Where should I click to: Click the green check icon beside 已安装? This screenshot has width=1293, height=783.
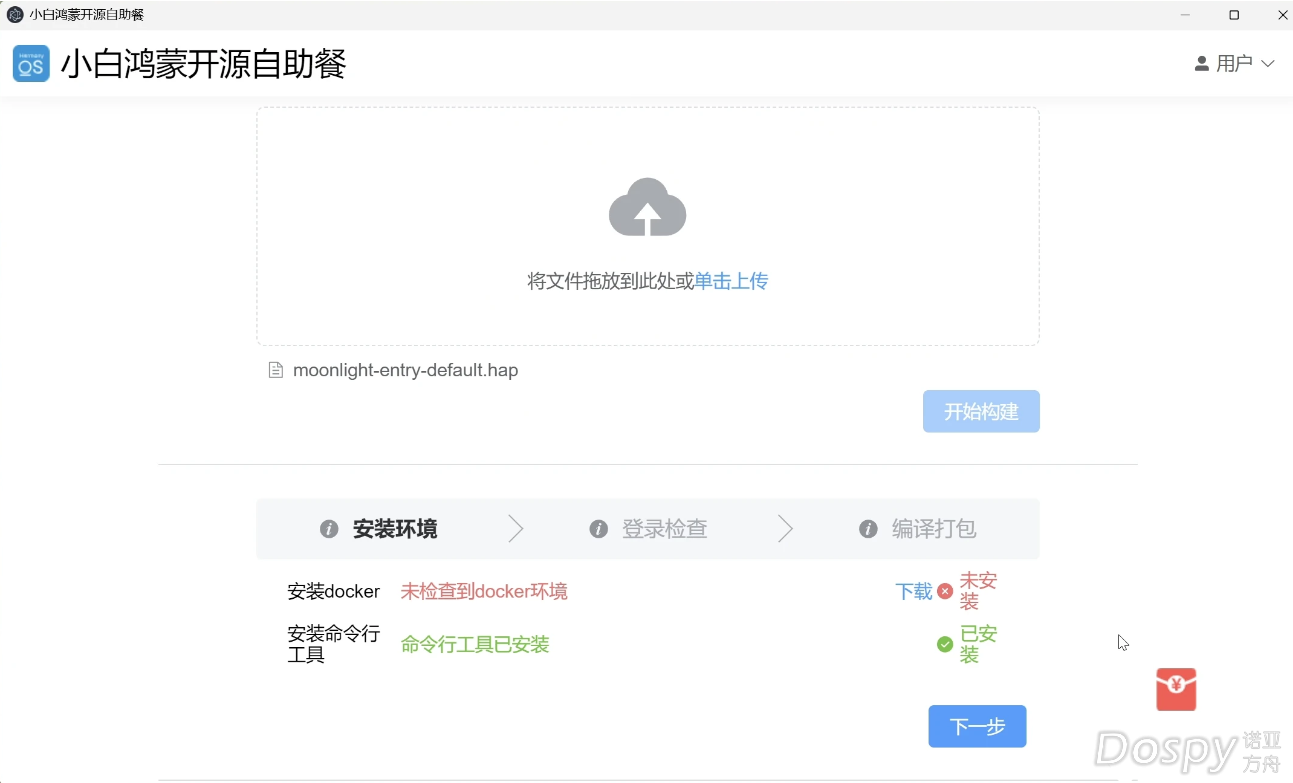click(x=945, y=644)
